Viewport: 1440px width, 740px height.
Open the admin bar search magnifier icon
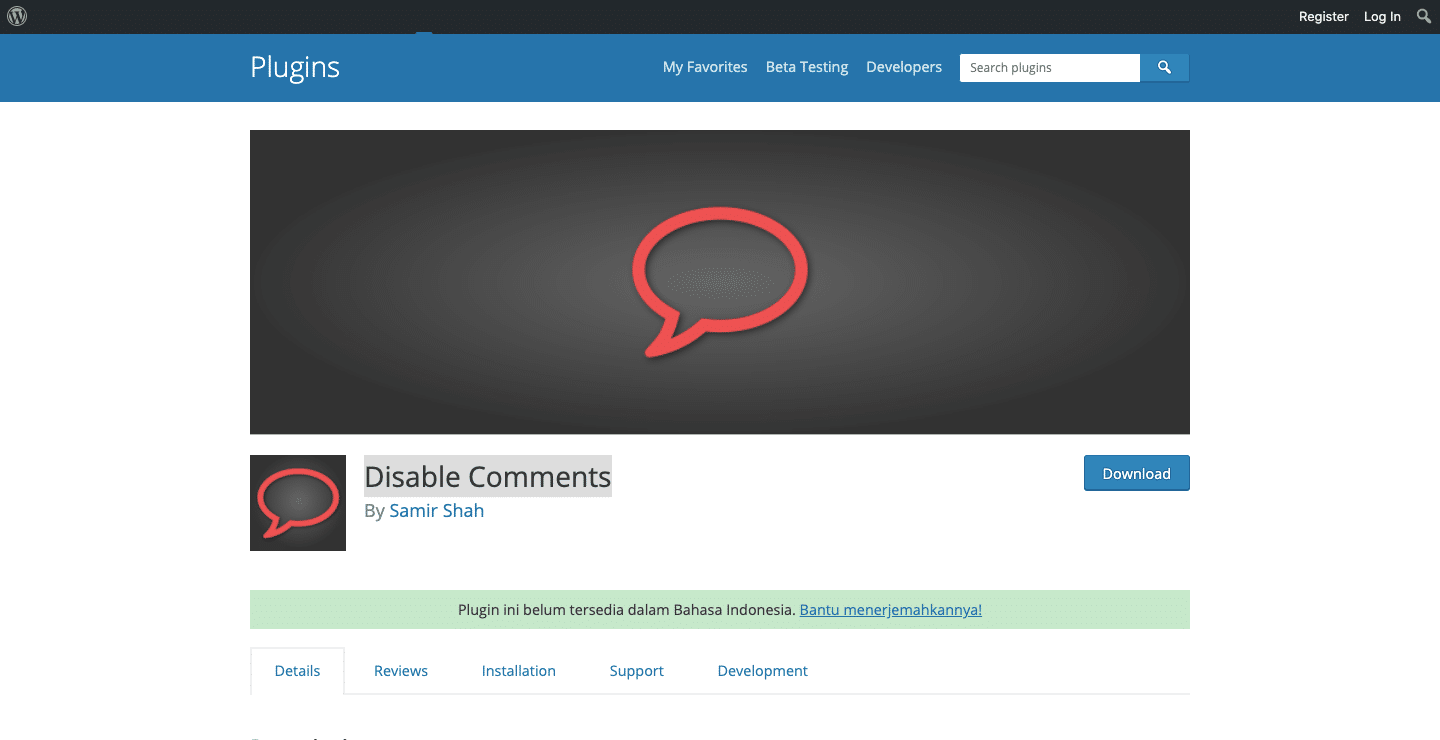[1424, 16]
